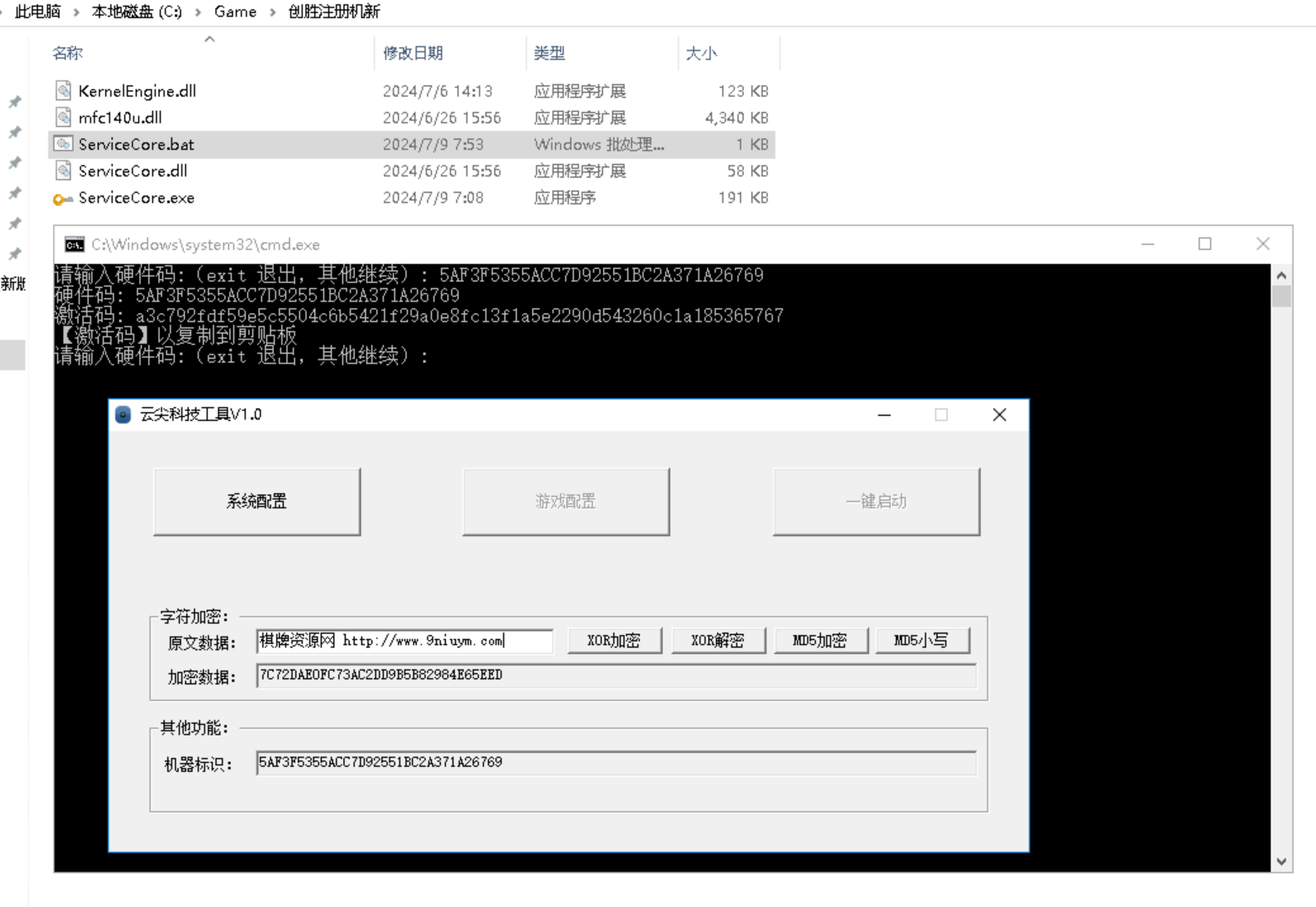Click the ServiceCore.bat file icon
Screen dimensions: 1316x907
63,144
